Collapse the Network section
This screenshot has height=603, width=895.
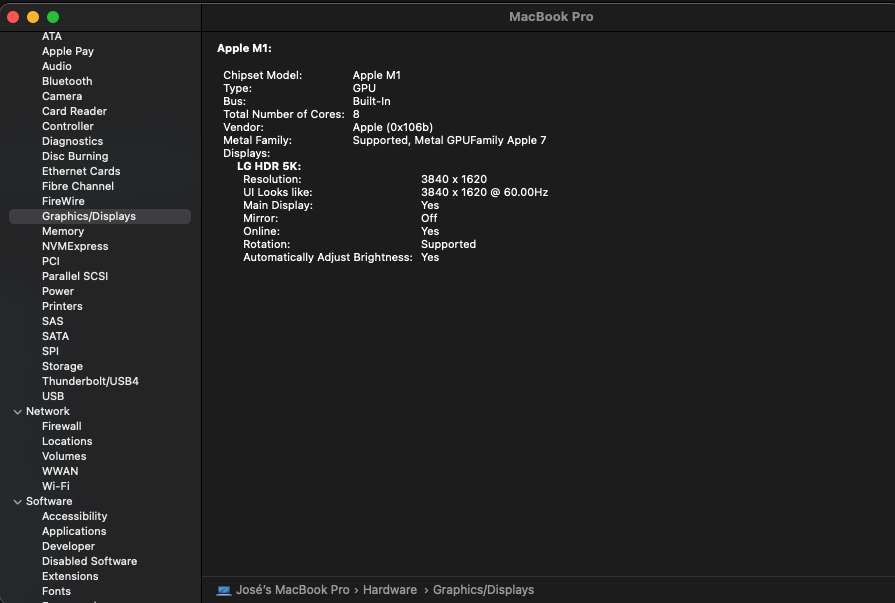tap(18, 412)
